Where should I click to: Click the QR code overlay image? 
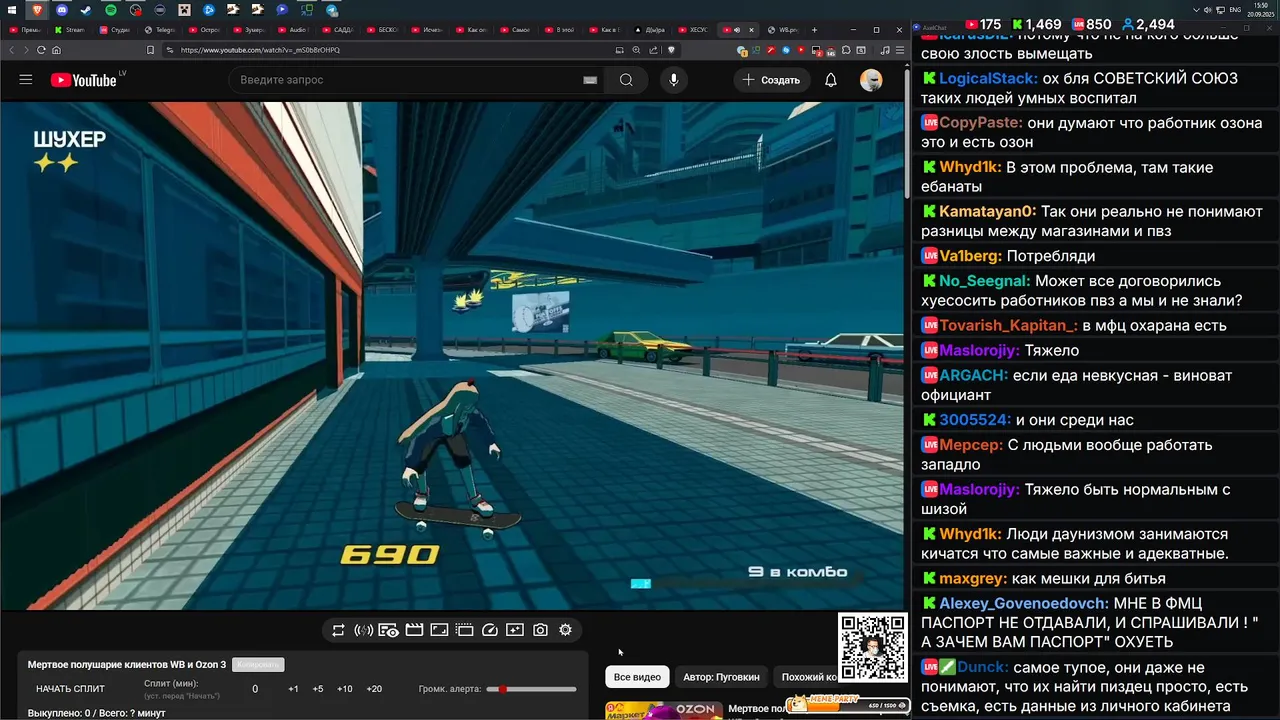872,648
